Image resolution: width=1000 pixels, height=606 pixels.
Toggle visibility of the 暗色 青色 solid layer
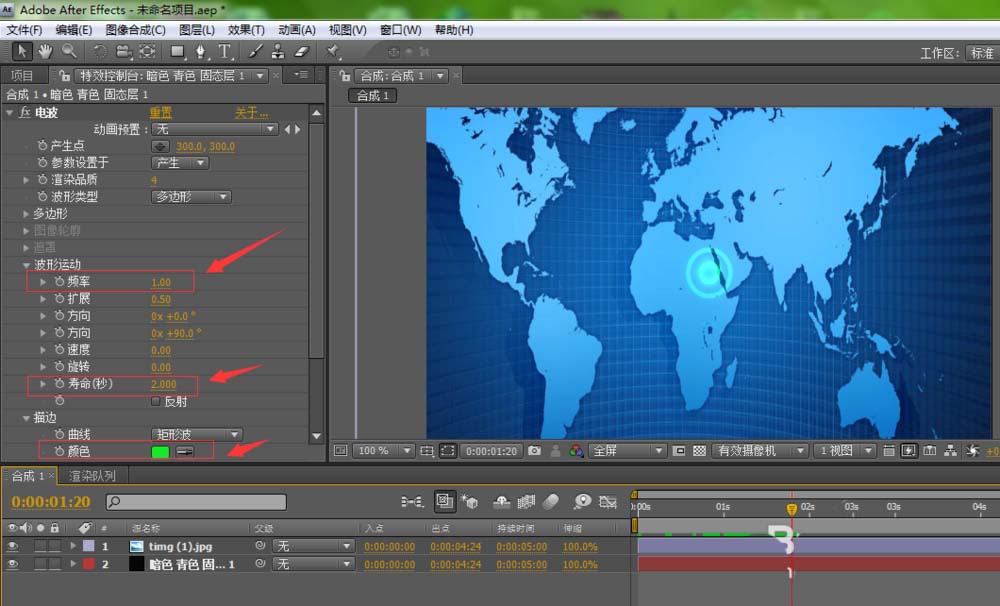(12, 565)
